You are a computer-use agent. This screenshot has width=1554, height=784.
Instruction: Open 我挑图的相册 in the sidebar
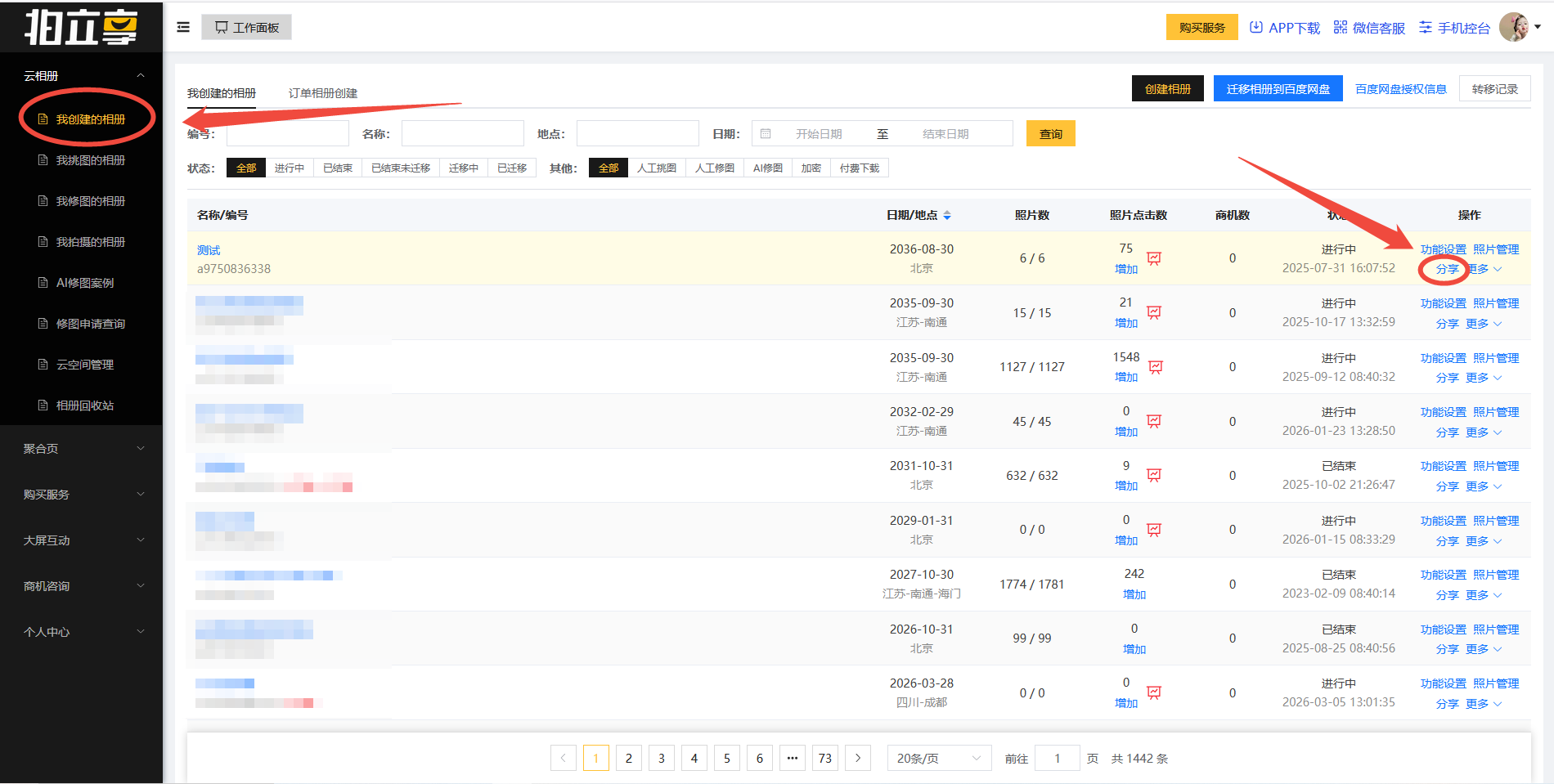point(90,160)
